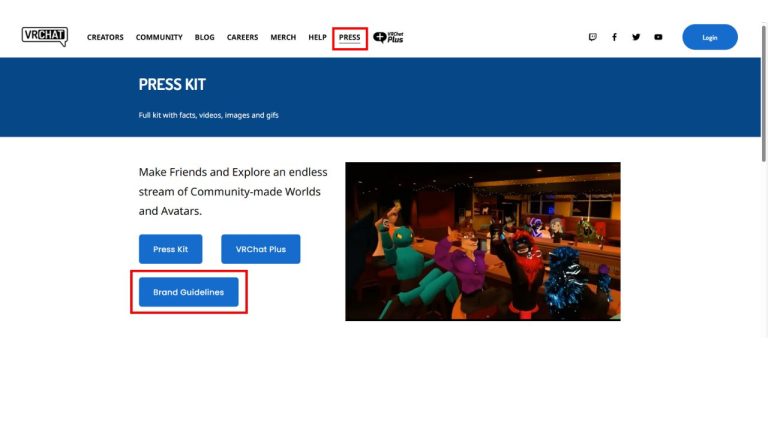Open the VRChat Plus logo link in navbar

(x=388, y=37)
